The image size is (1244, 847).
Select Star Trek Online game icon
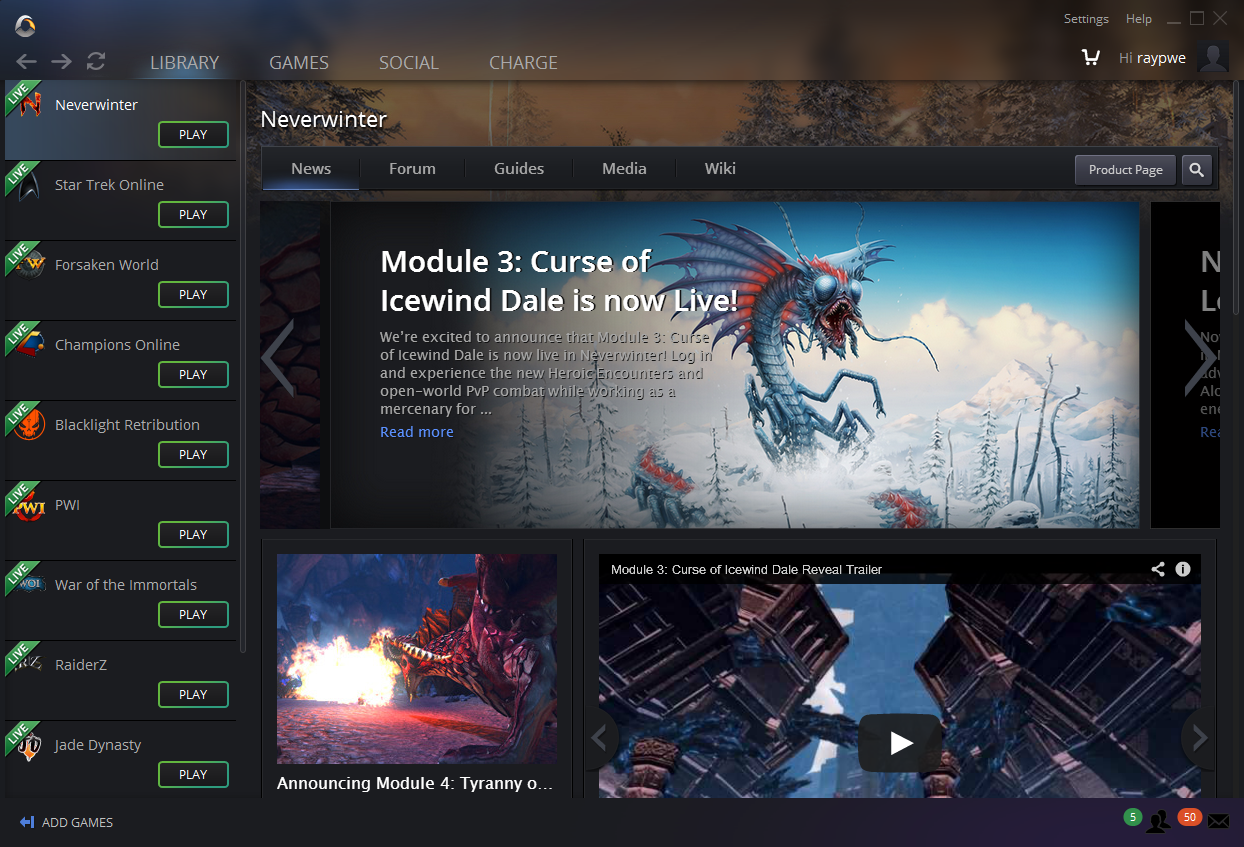point(30,186)
